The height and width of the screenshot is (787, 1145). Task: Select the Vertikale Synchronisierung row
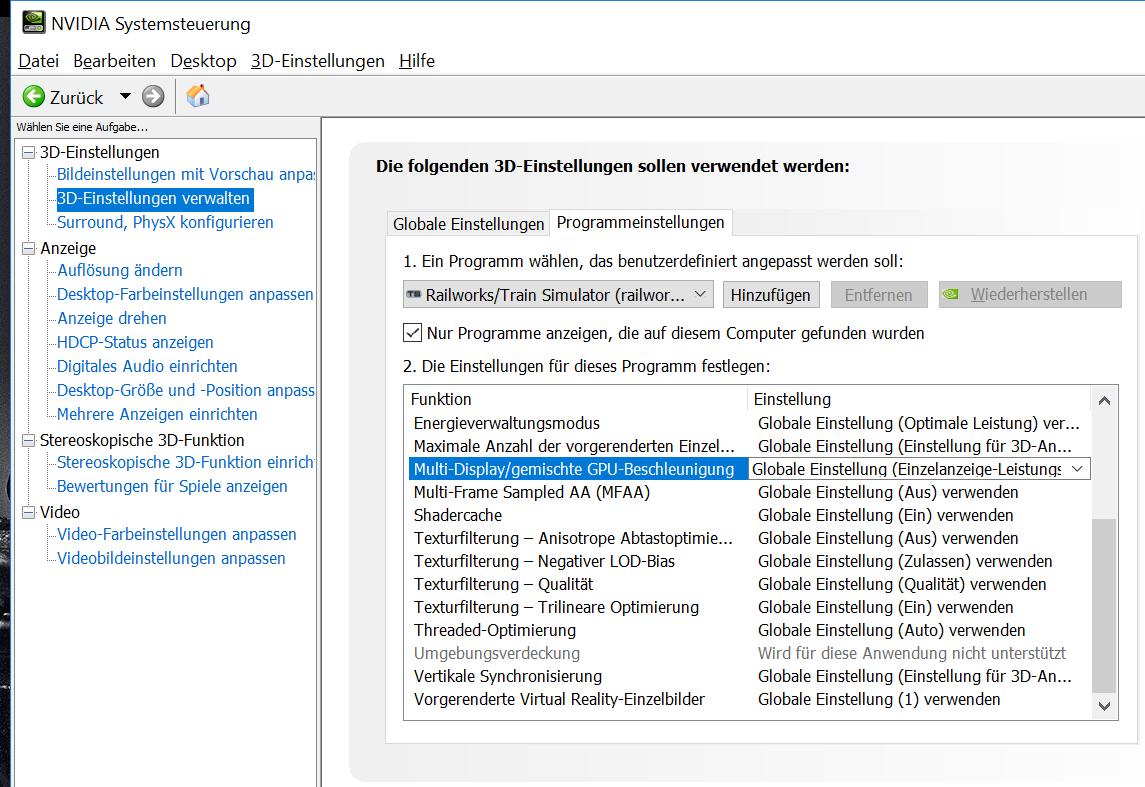[x=508, y=676]
